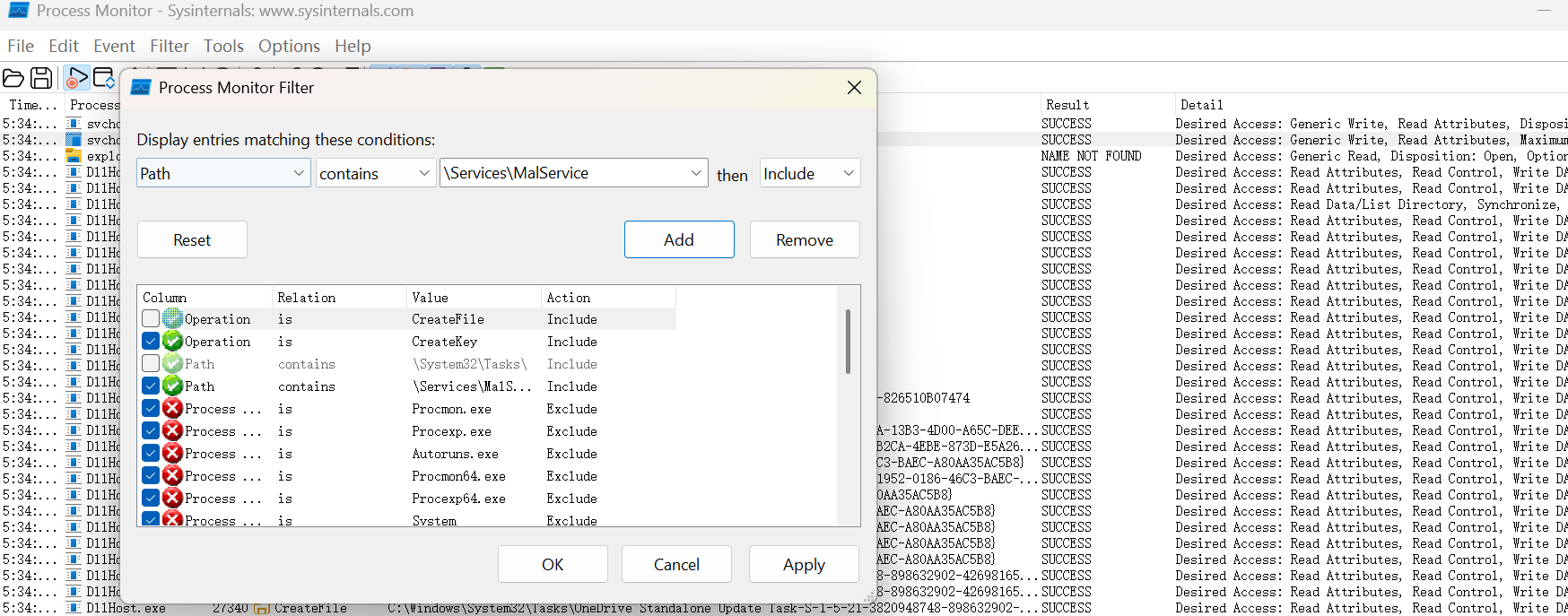Open the Tools menu
This screenshot has height=616, width=1568.
(x=223, y=46)
